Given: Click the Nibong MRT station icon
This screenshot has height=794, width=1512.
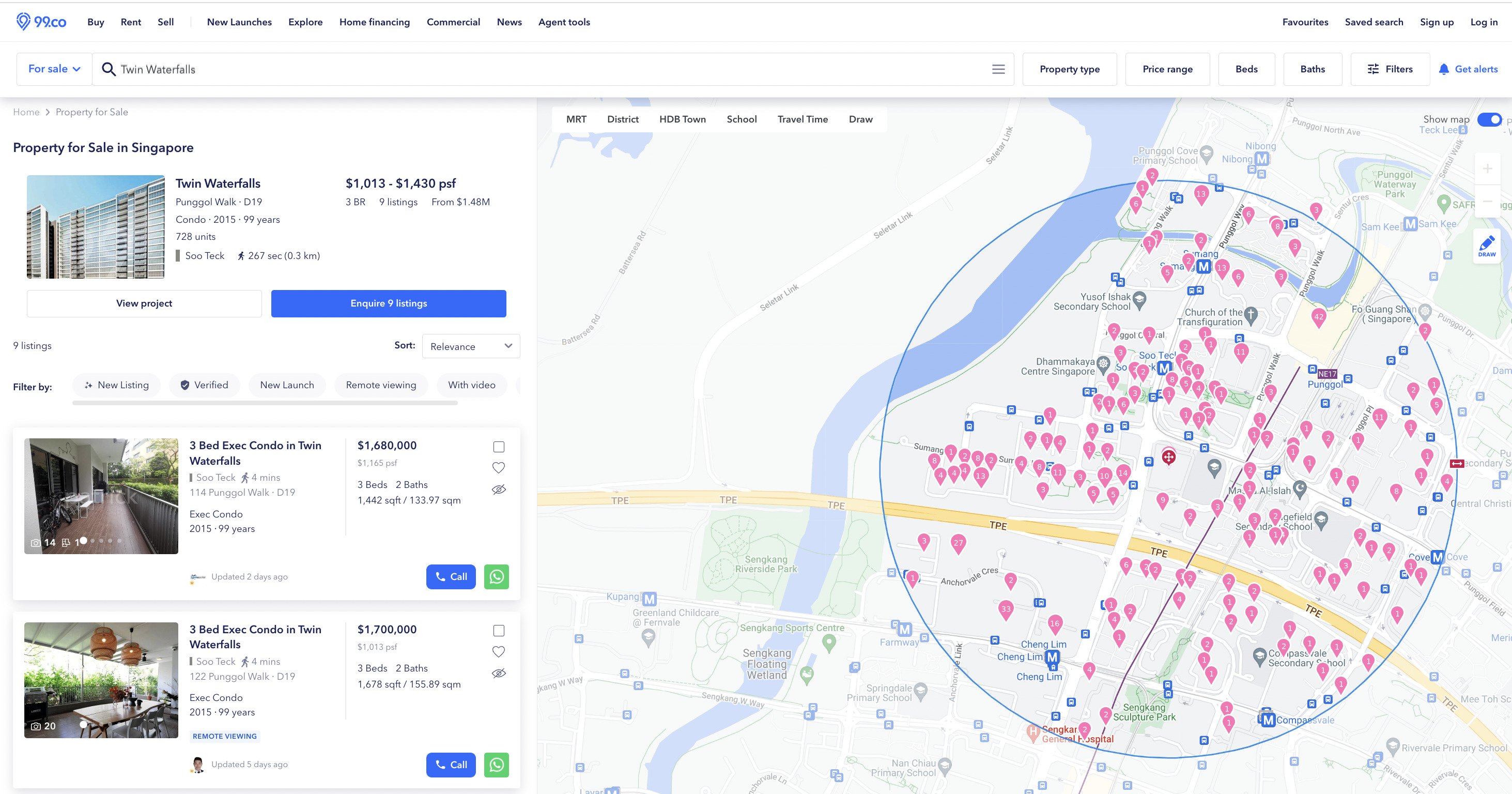Looking at the screenshot, I should pos(1262,159).
